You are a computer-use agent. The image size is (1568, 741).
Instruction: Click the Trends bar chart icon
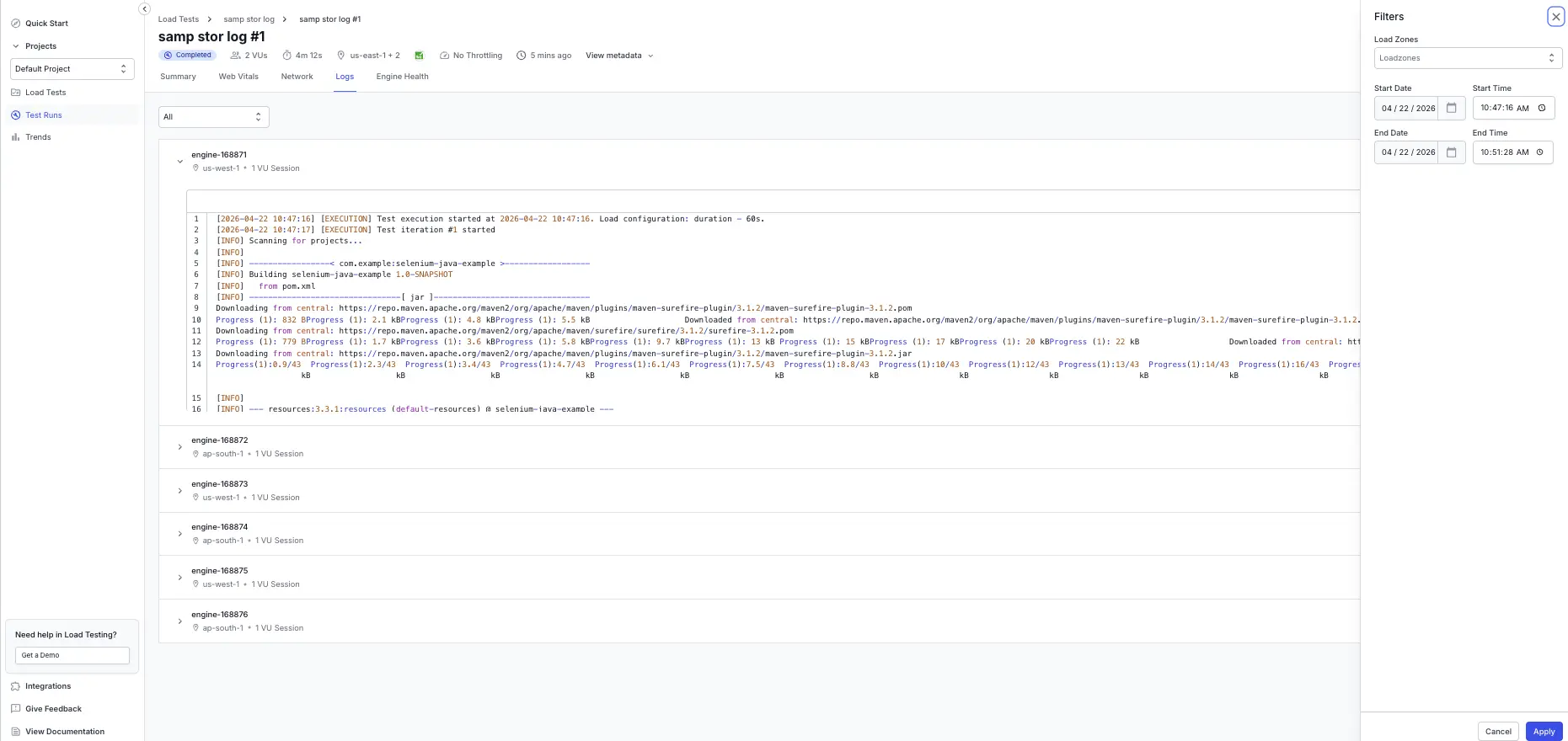click(16, 137)
